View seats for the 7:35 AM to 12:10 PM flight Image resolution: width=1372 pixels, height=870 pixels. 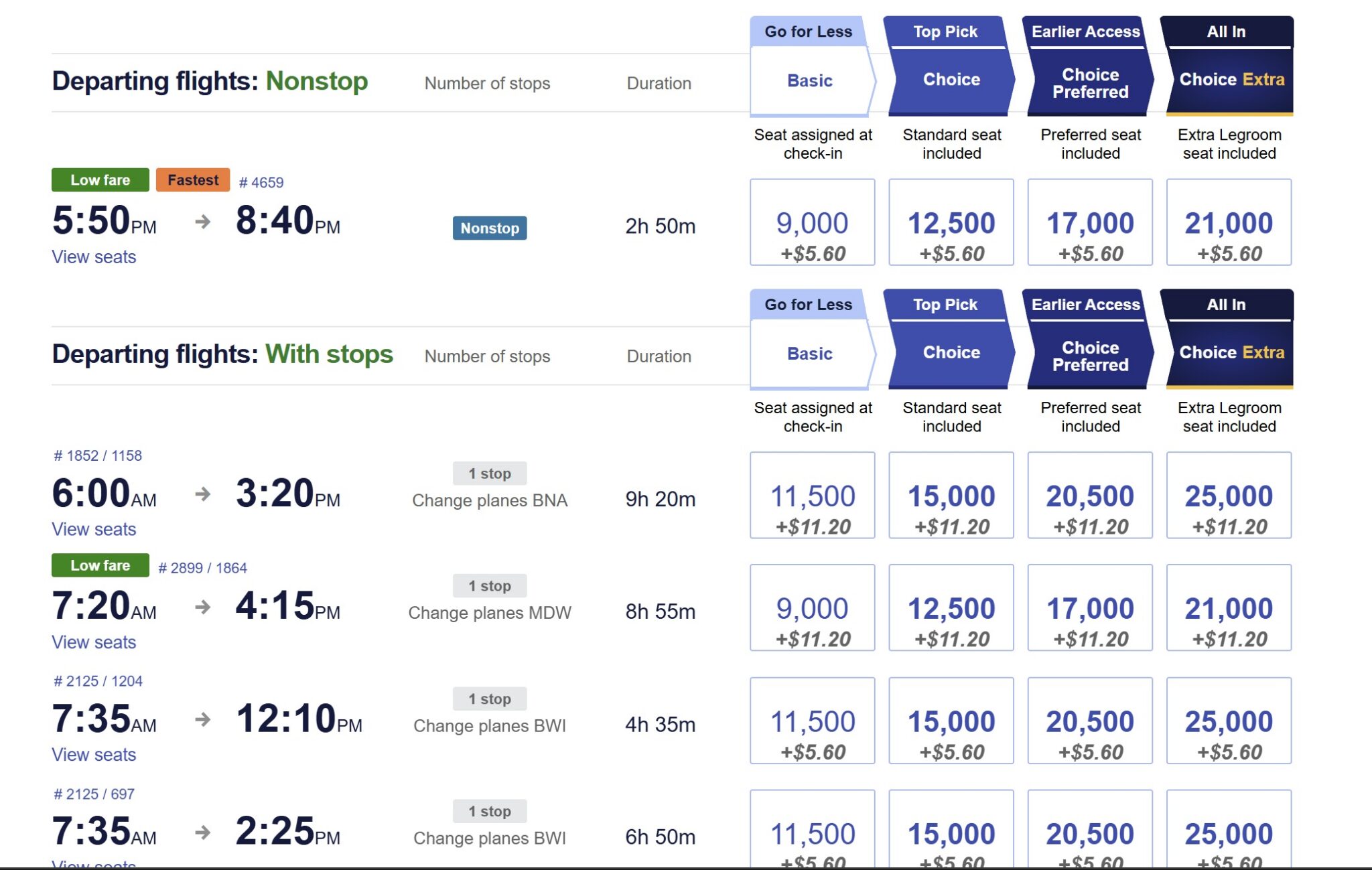[x=94, y=755]
